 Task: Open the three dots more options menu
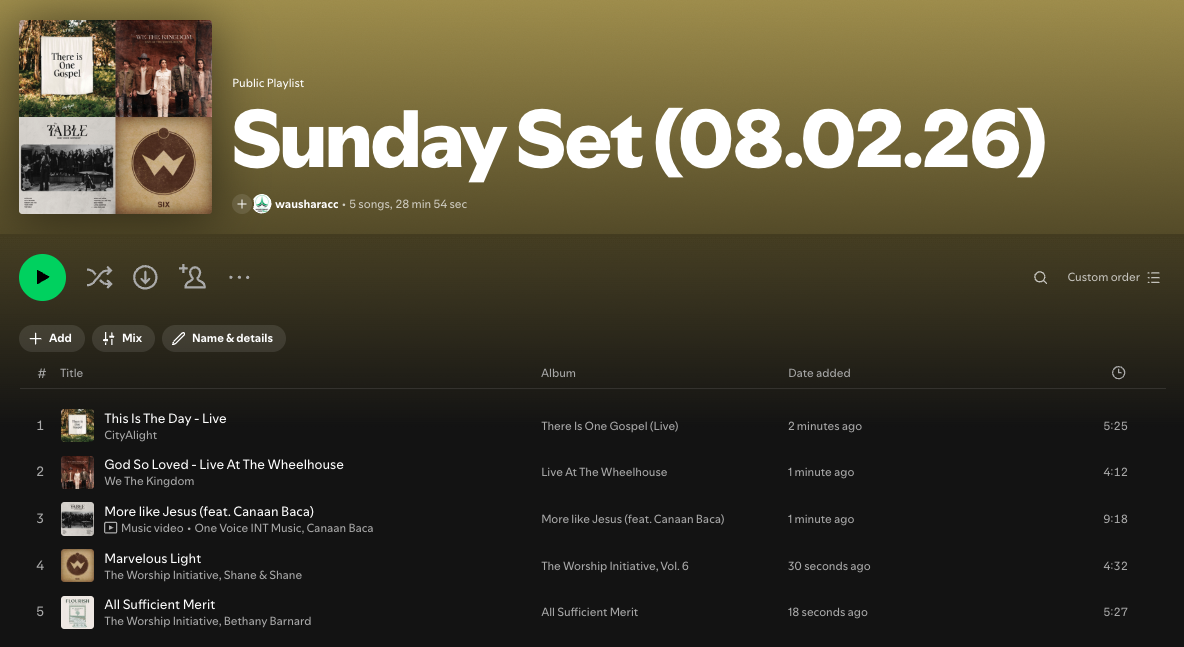[239, 277]
